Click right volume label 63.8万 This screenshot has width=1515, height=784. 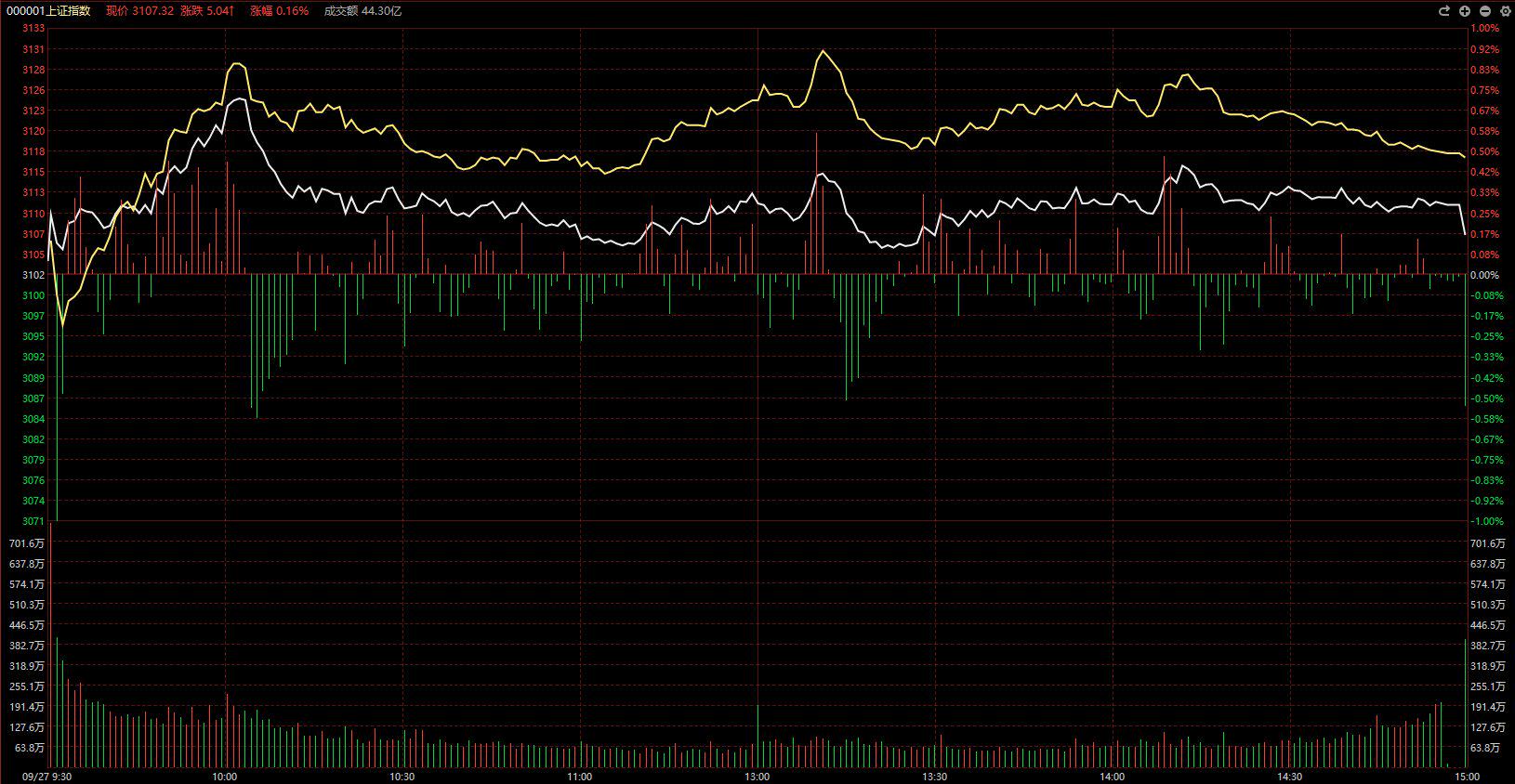1487,748
